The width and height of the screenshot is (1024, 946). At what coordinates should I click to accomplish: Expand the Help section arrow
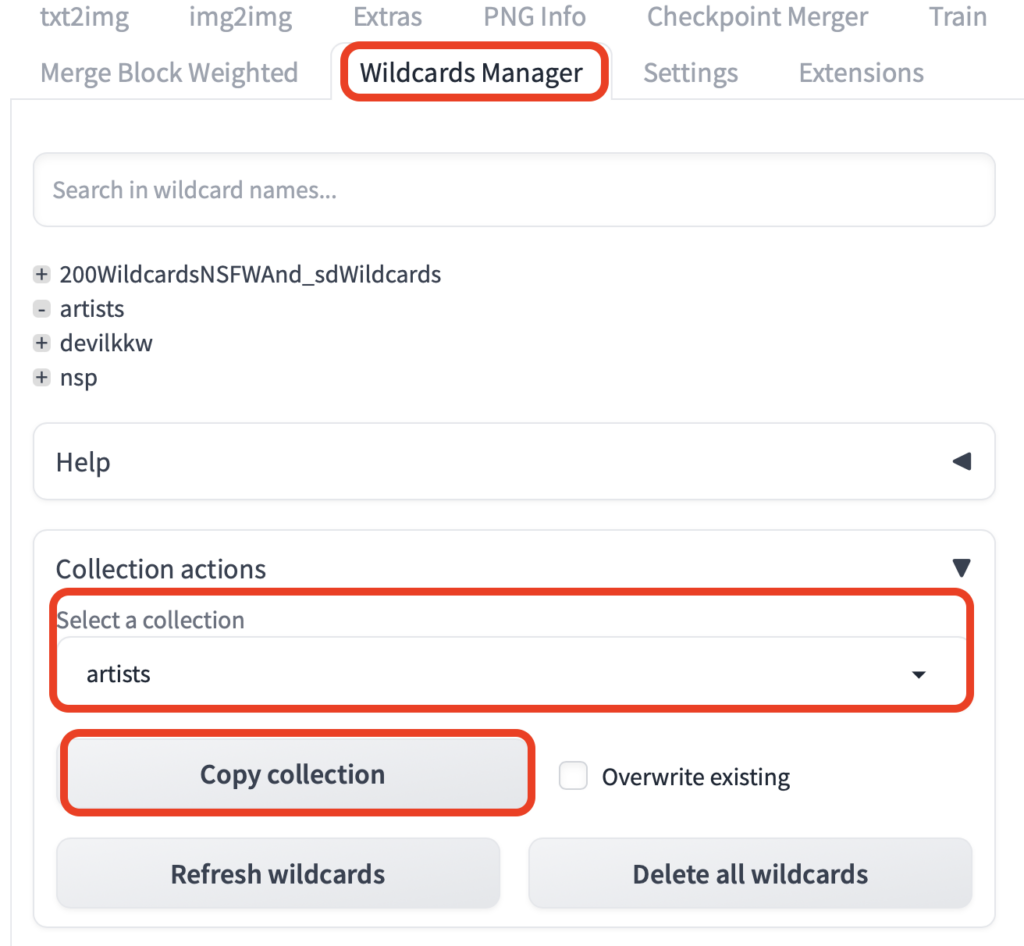point(961,462)
